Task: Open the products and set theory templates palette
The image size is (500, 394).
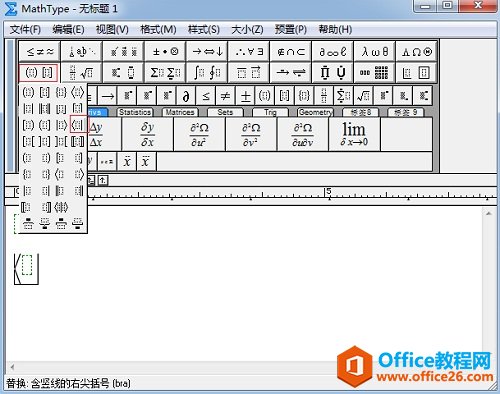Action: point(332,72)
